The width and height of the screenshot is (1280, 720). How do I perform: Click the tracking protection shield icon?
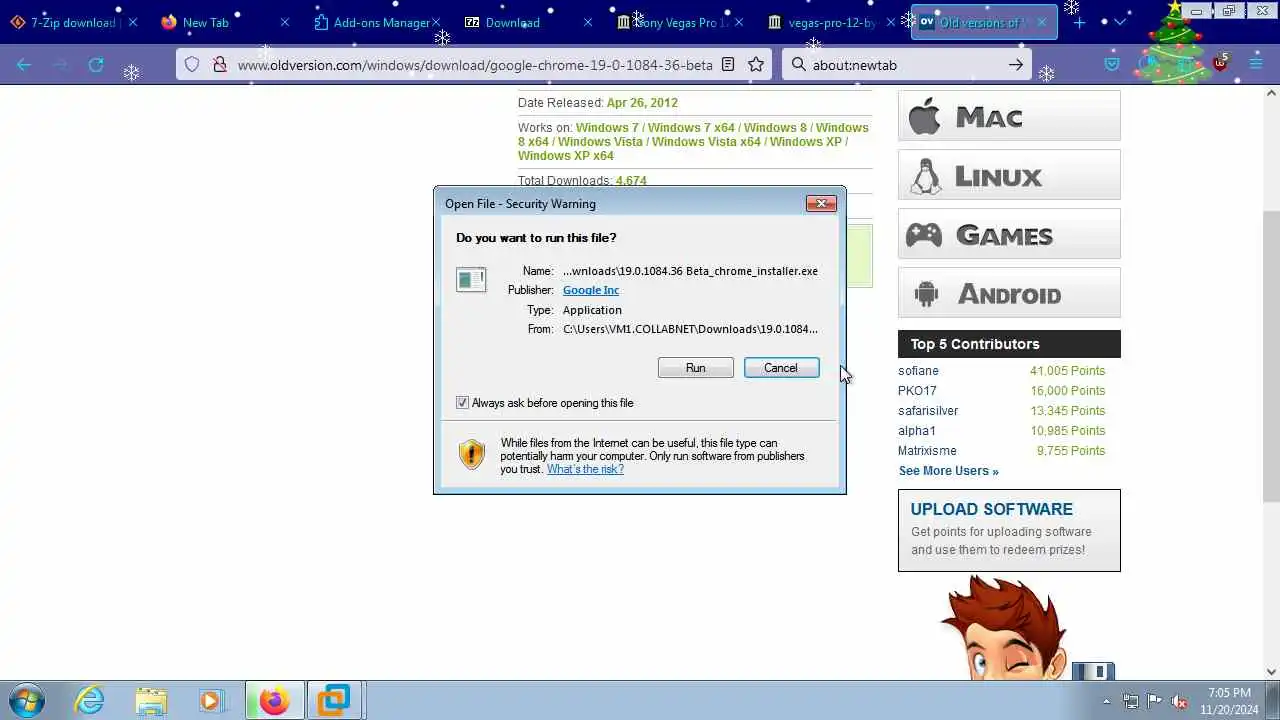click(x=192, y=64)
